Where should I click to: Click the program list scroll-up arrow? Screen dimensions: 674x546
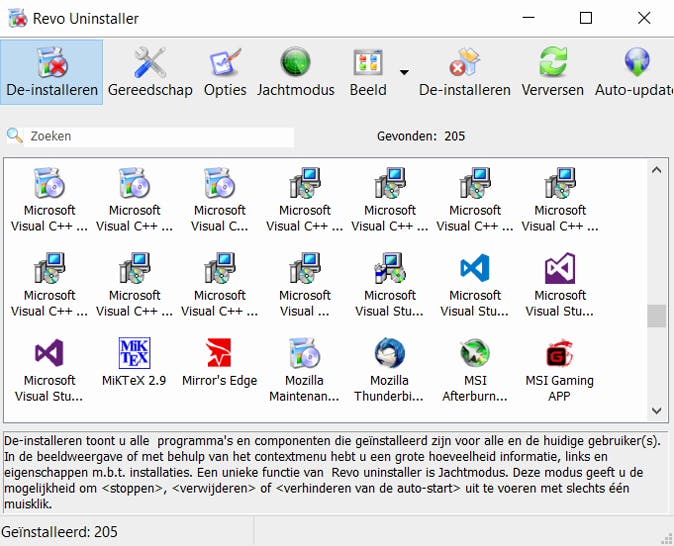656,170
